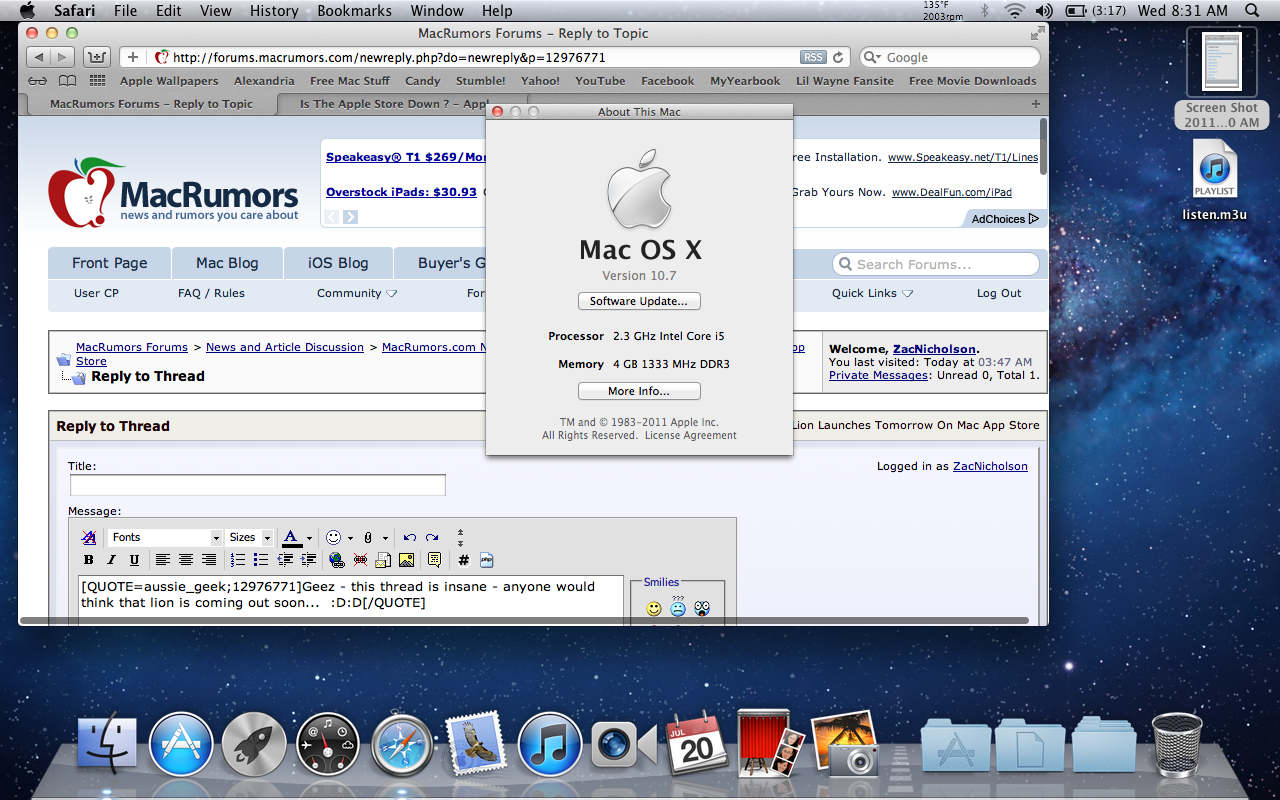Screen dimensions: 1280x800
Task: Insert ordered numbered list
Action: click(237, 560)
